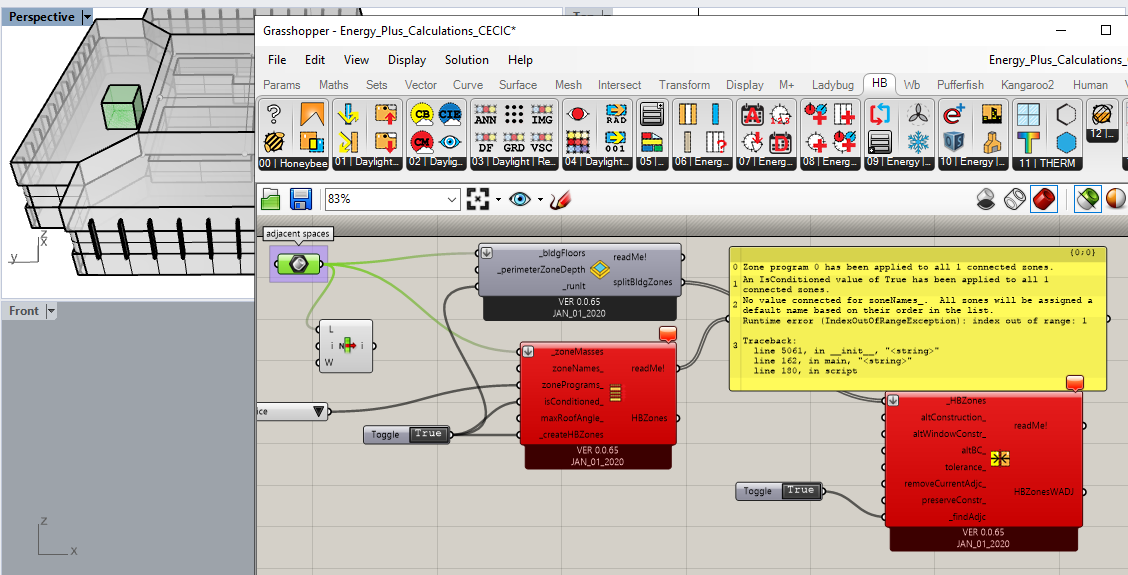Screen dimensions: 1128x575
Task: Enable wireframe preview mode cylinder icon
Action: [1015, 199]
